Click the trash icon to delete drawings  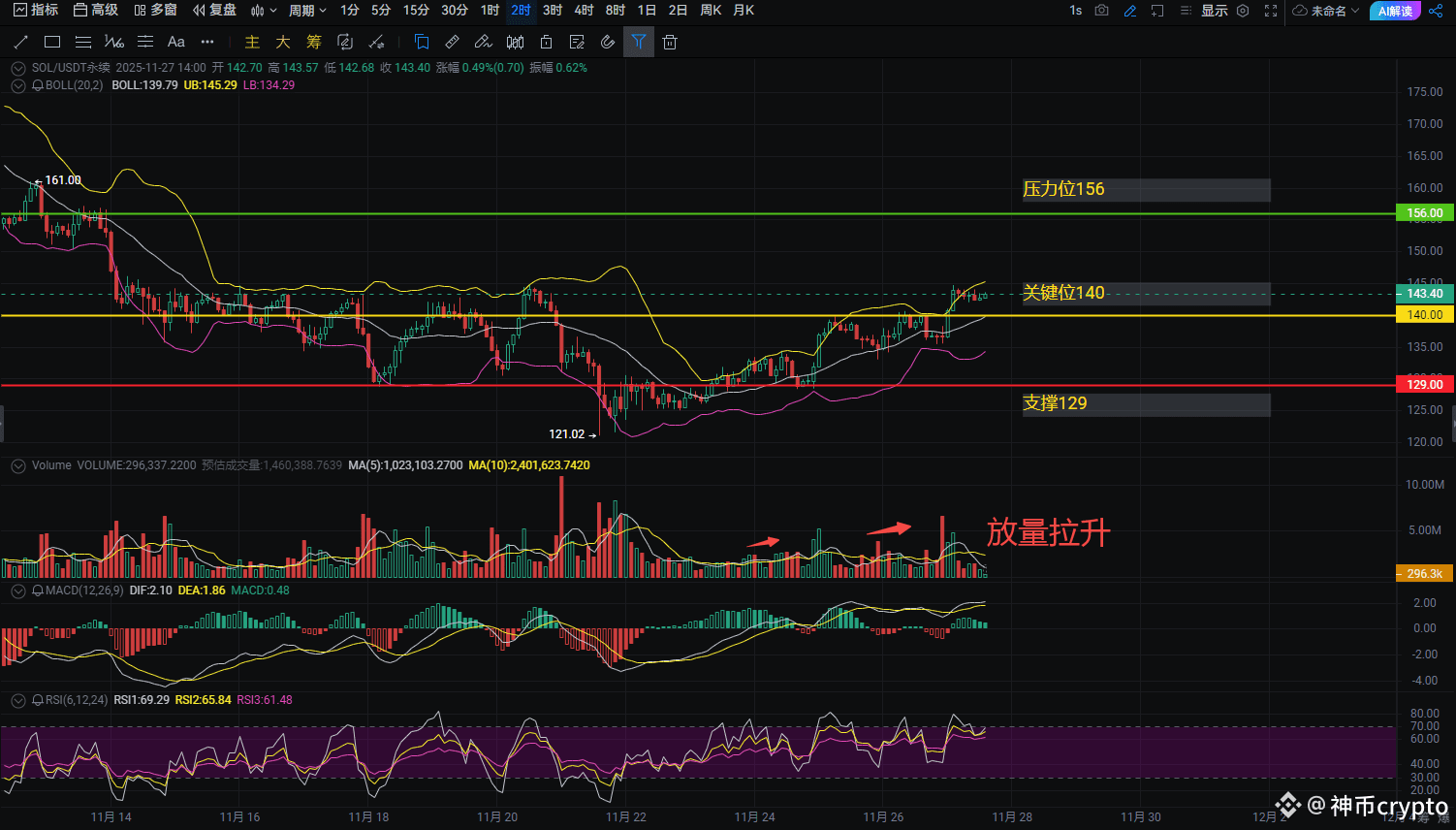point(670,42)
